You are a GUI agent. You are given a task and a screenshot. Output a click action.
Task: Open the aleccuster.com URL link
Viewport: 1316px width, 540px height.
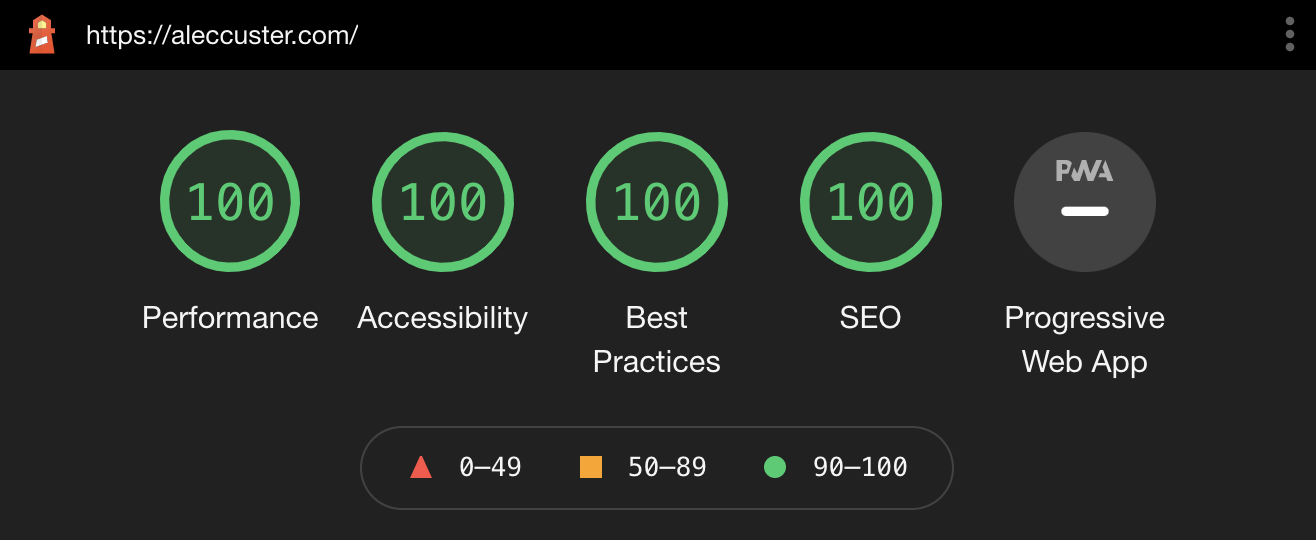coord(222,36)
